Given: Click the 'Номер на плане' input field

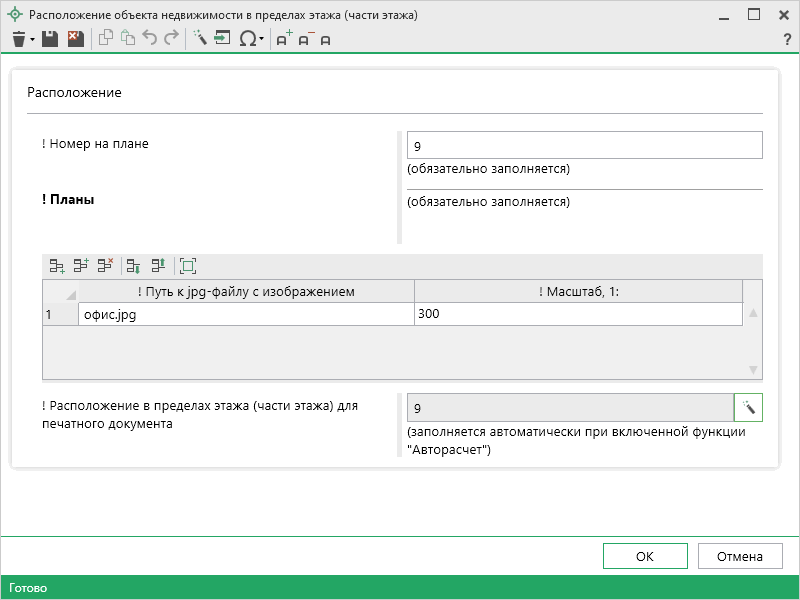Looking at the screenshot, I should tap(584, 146).
